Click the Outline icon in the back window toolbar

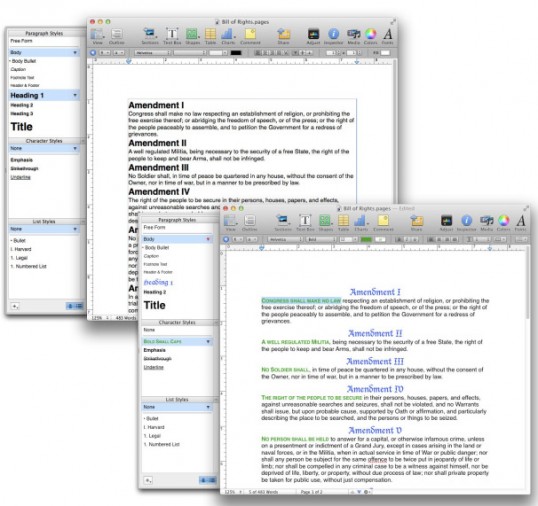117,34
